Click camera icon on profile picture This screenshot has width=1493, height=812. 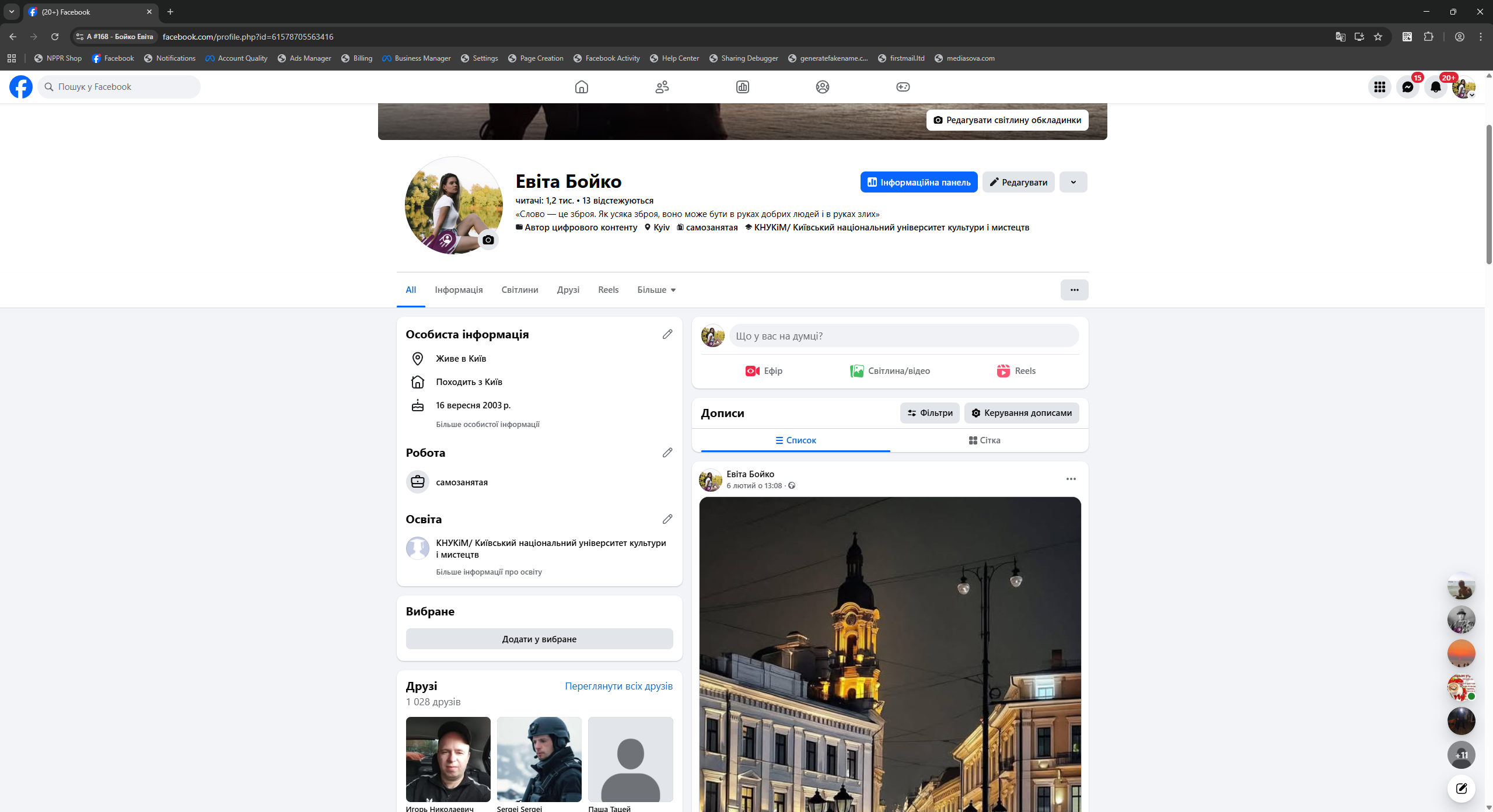[x=488, y=240]
